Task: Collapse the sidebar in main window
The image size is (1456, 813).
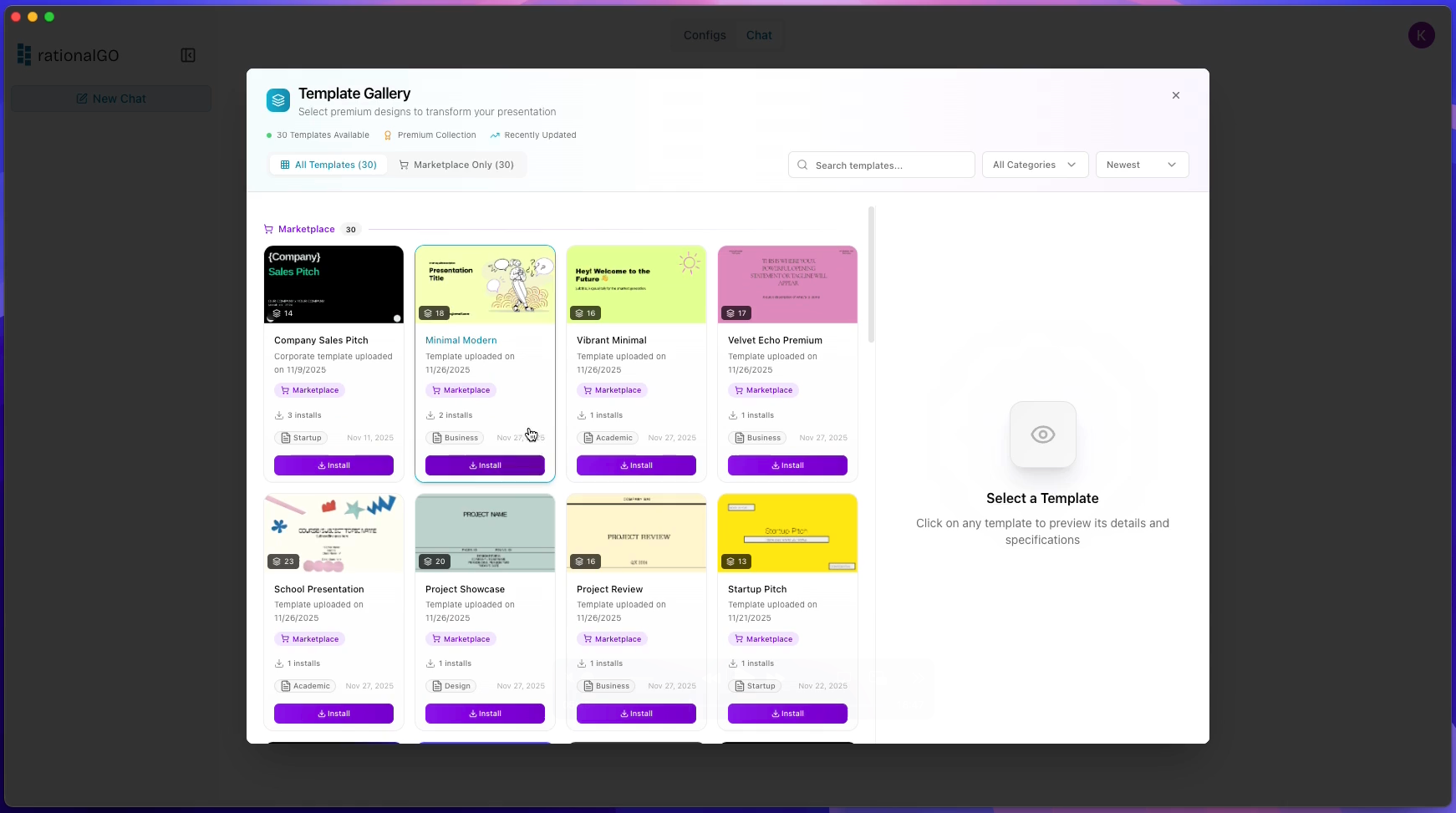Action: [188, 55]
